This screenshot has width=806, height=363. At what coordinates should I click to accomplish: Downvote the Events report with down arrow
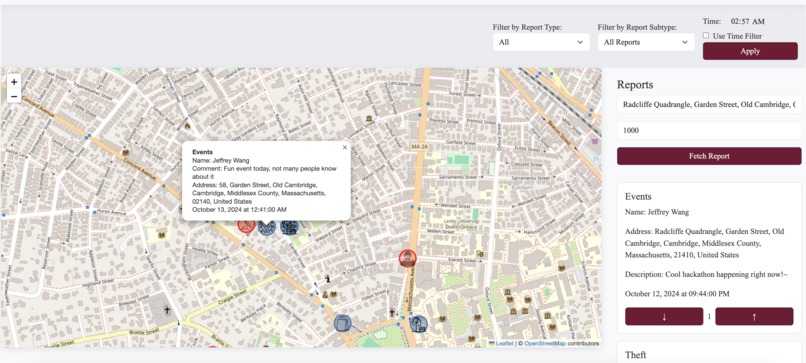(664, 316)
